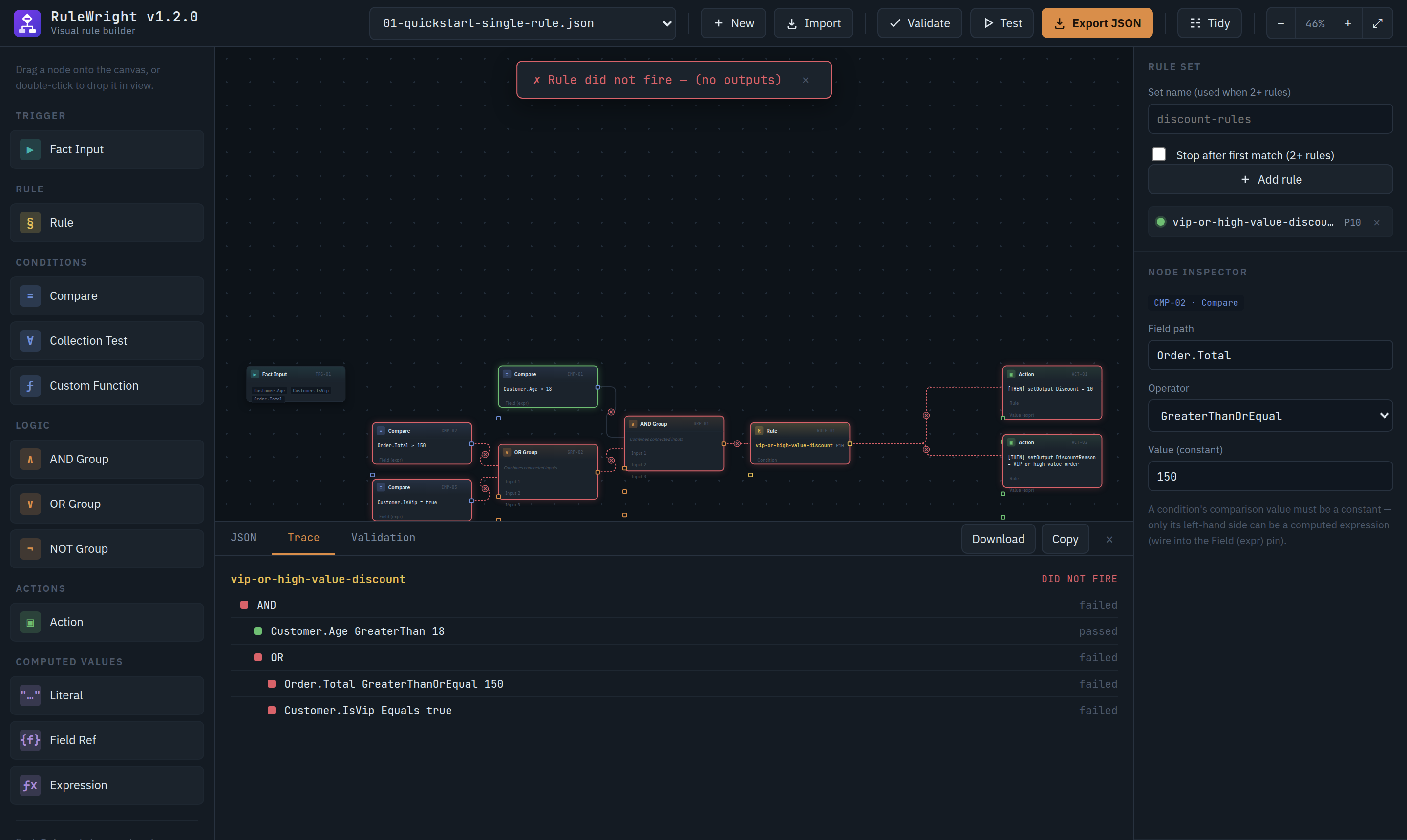Select the Rule vip-or-high-value-discount node
This screenshot has height=840, width=1407.
(x=800, y=443)
